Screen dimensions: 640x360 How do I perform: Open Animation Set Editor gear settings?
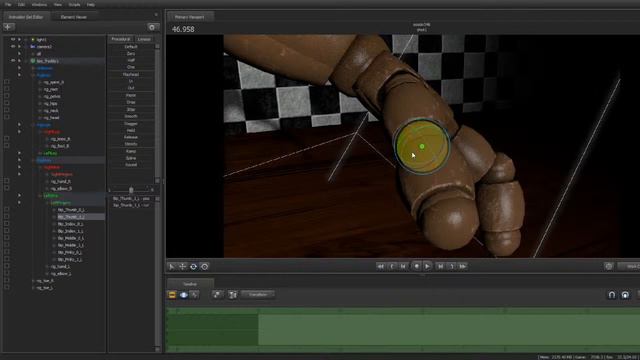point(152,27)
